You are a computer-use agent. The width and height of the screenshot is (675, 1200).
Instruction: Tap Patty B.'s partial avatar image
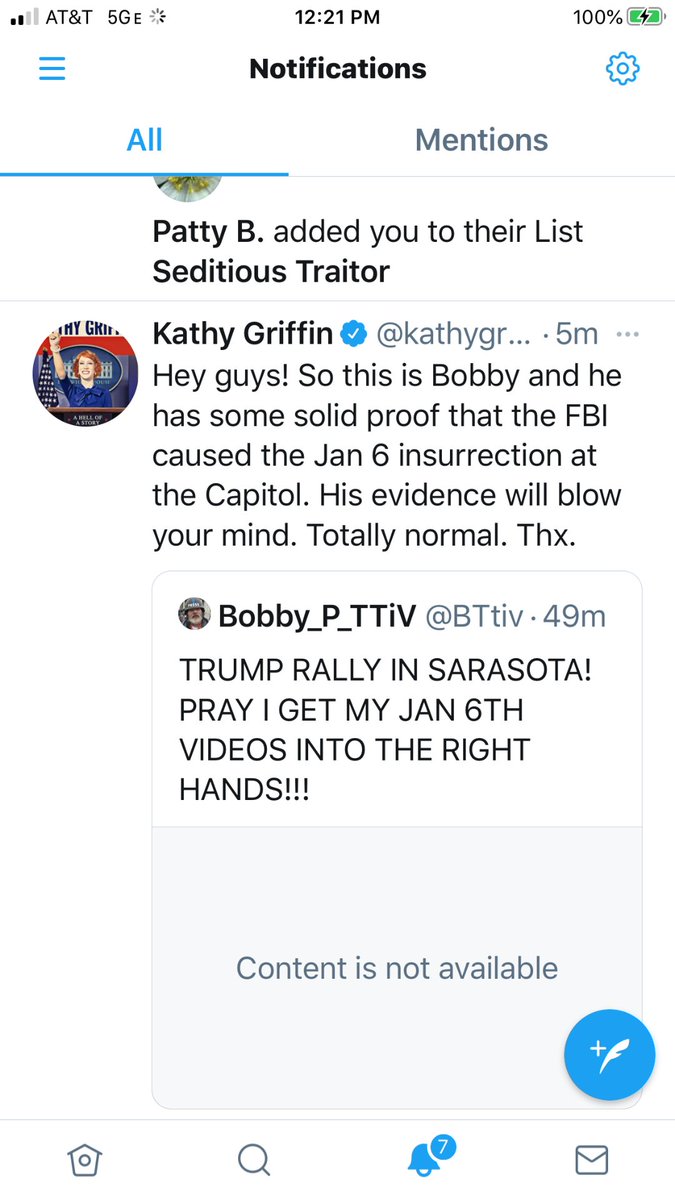[187, 186]
